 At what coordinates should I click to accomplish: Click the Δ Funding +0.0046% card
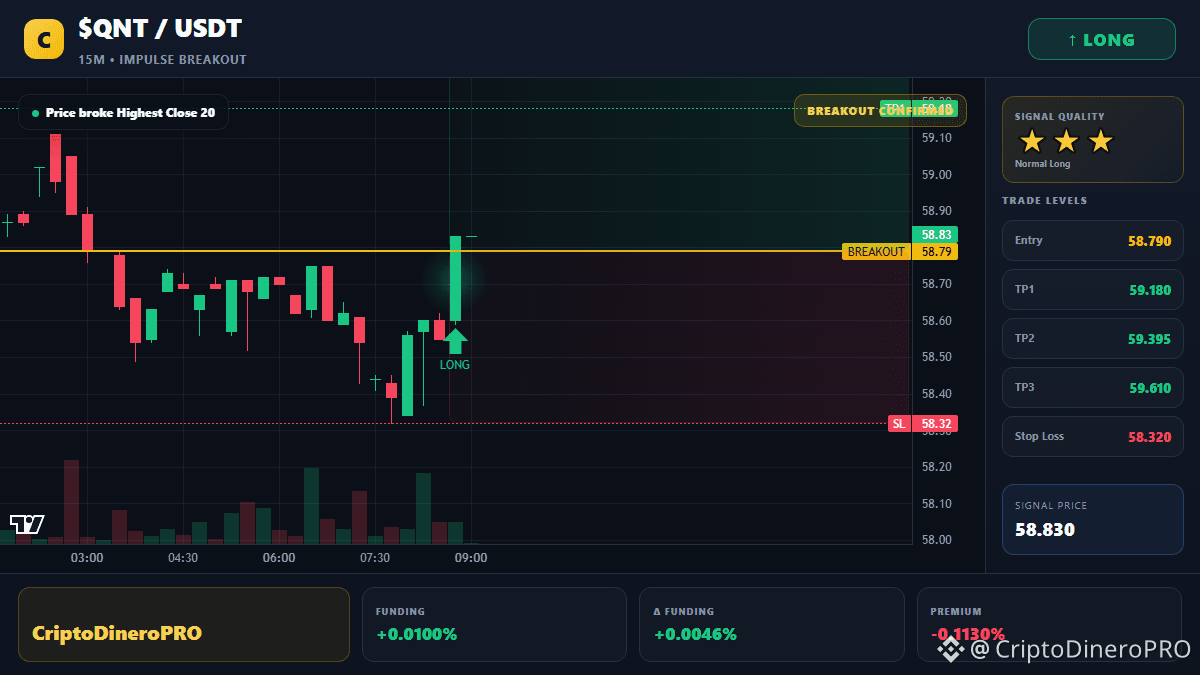pos(771,624)
